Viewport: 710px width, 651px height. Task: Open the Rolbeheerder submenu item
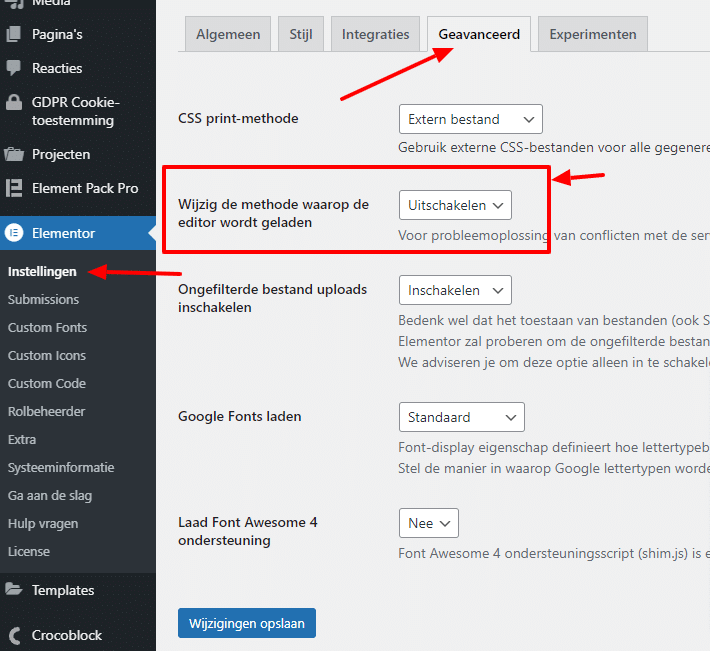pyautogui.click(x=46, y=411)
